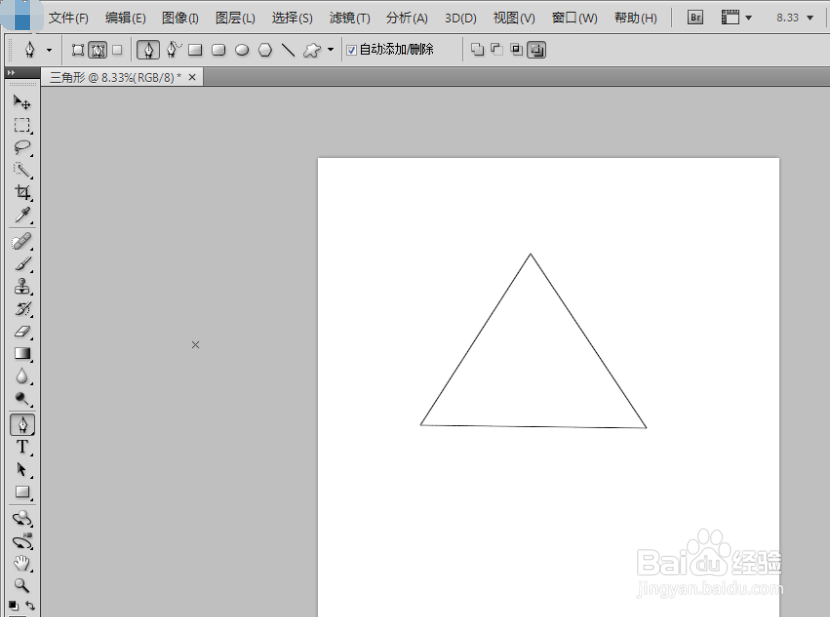Open the 窗口 (Window) menu
Viewport: 830px width, 617px height.
574,17
